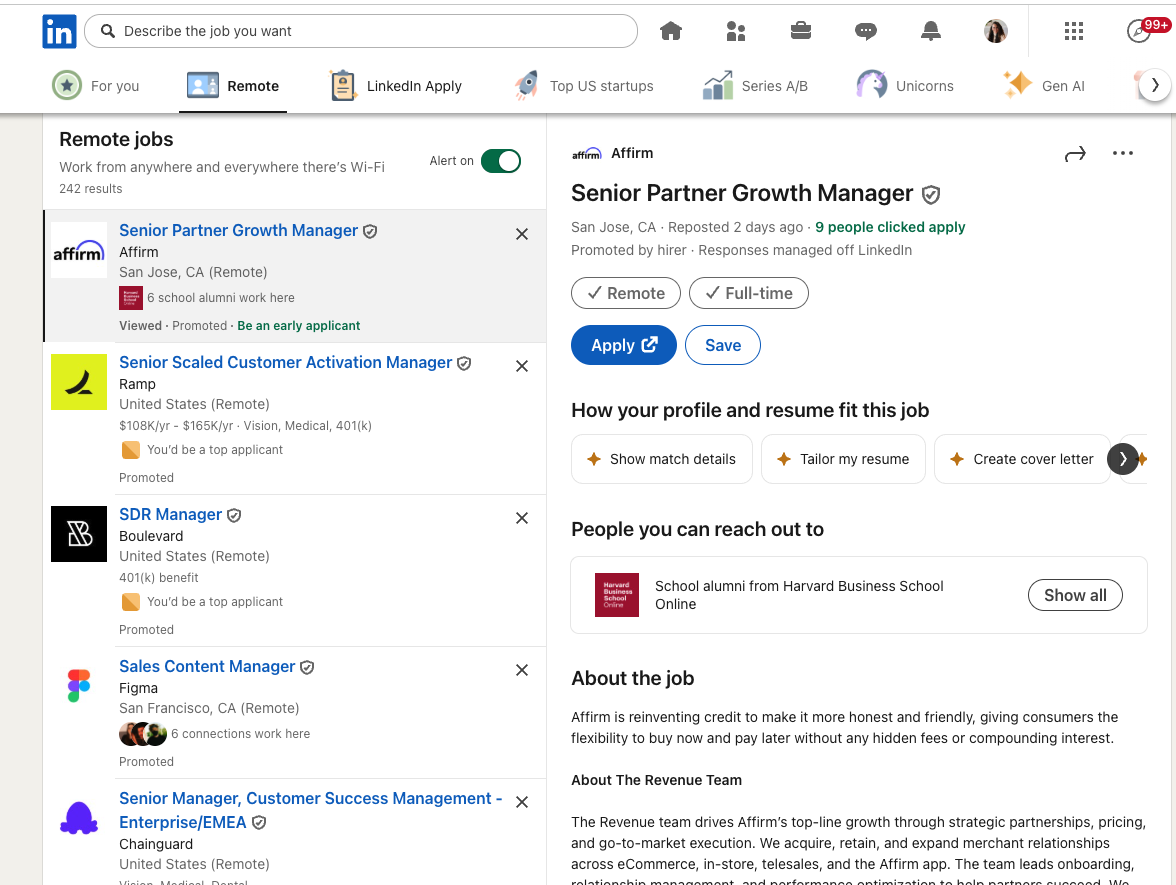
Task: Select the Remote tab
Action: (x=232, y=86)
